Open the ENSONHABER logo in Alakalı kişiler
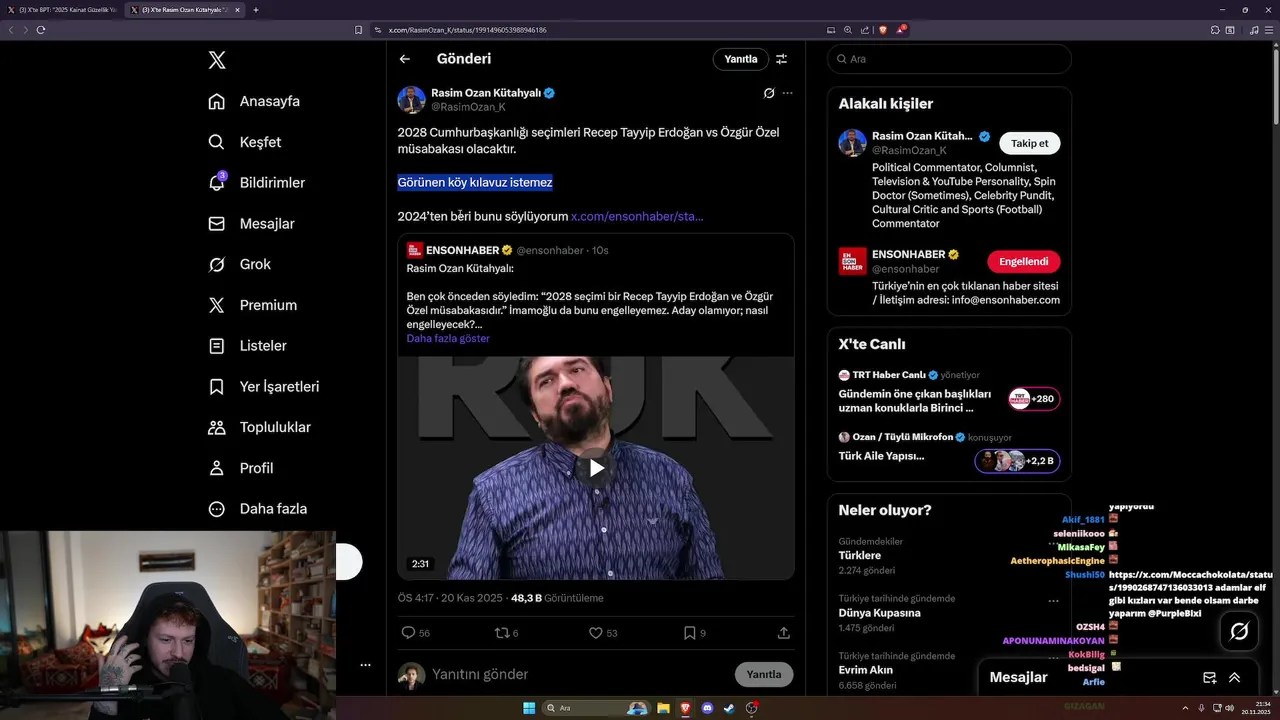The width and height of the screenshot is (1280, 720). (853, 261)
